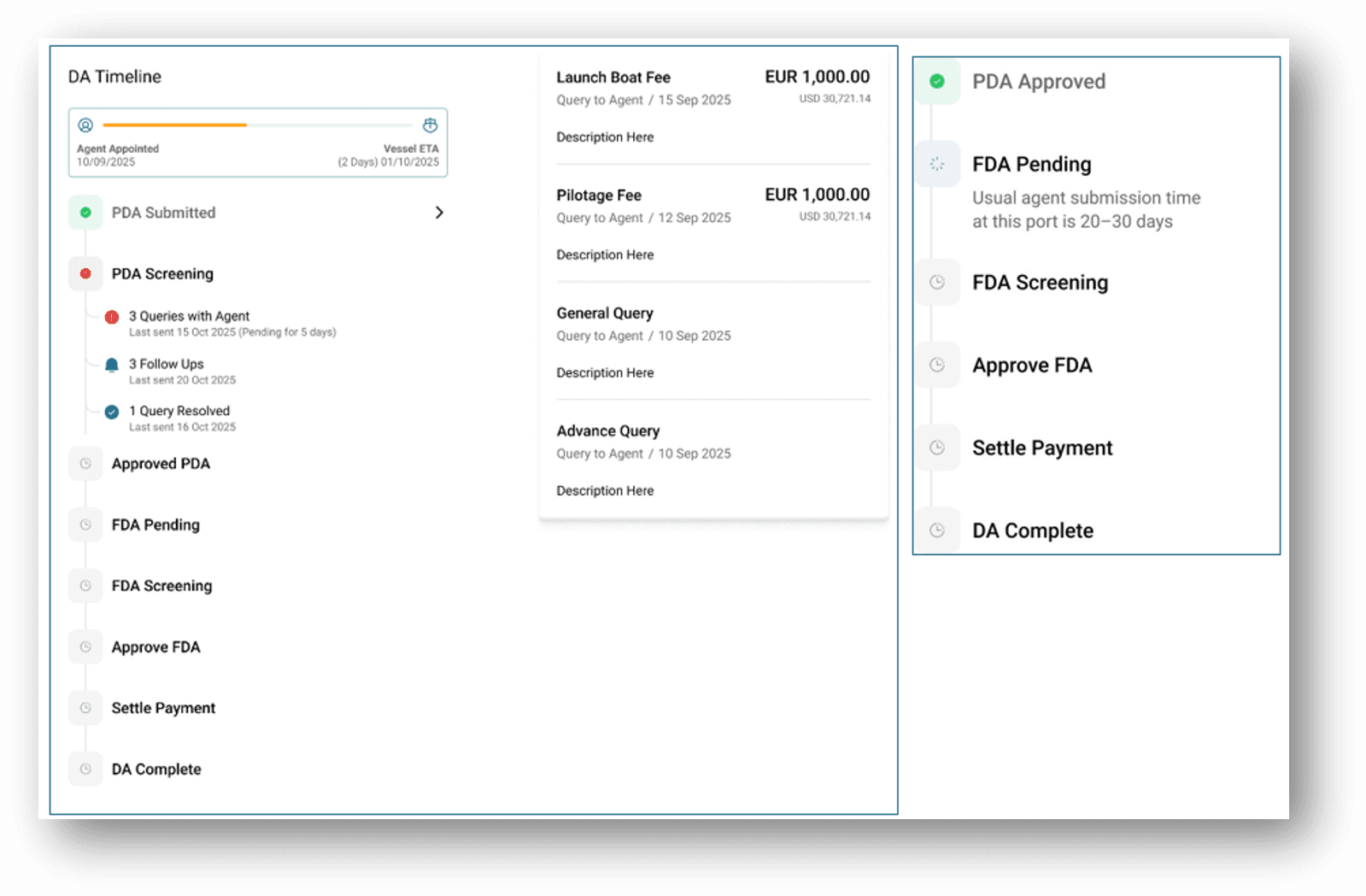The image size is (1366, 896).
Task: Click the clock icon beside FDA Screening in the enlarged stepper
Action: pos(937,283)
